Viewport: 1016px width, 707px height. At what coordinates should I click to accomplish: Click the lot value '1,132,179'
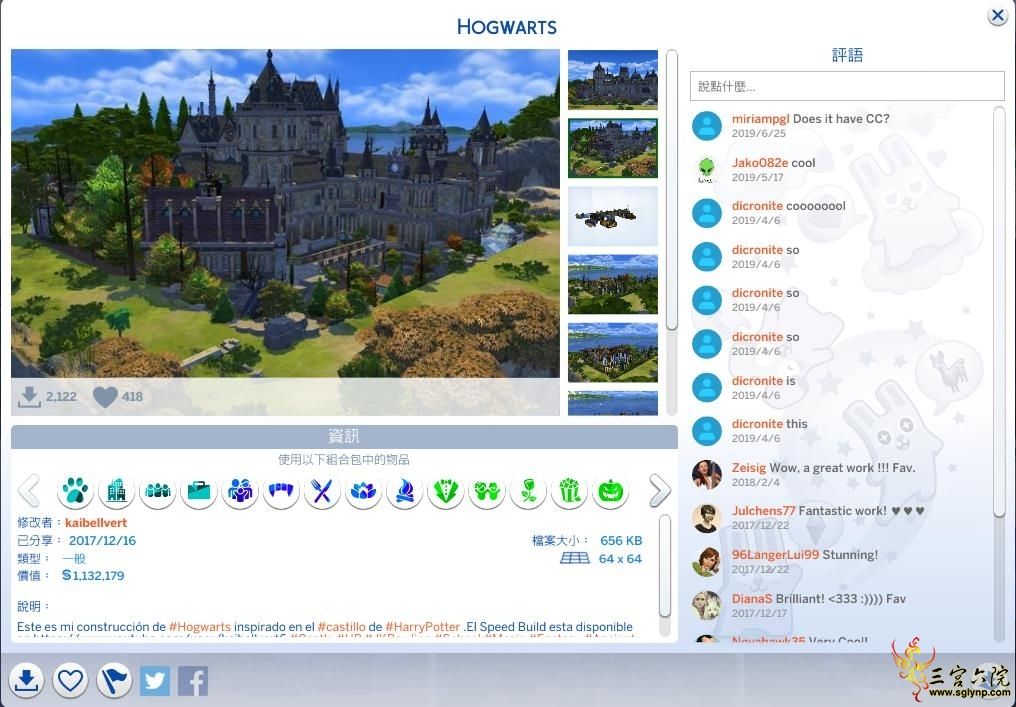pos(93,575)
